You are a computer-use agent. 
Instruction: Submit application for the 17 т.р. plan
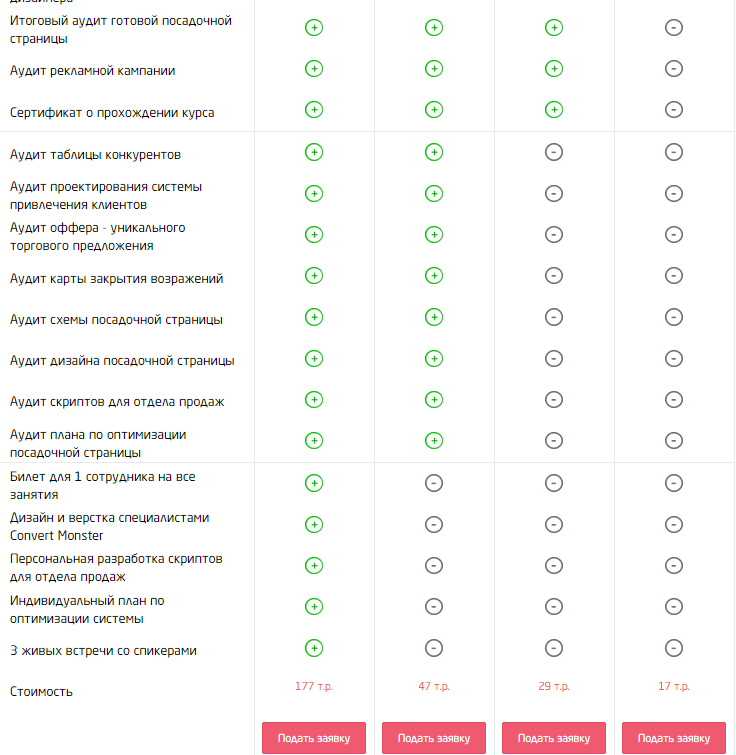click(674, 738)
